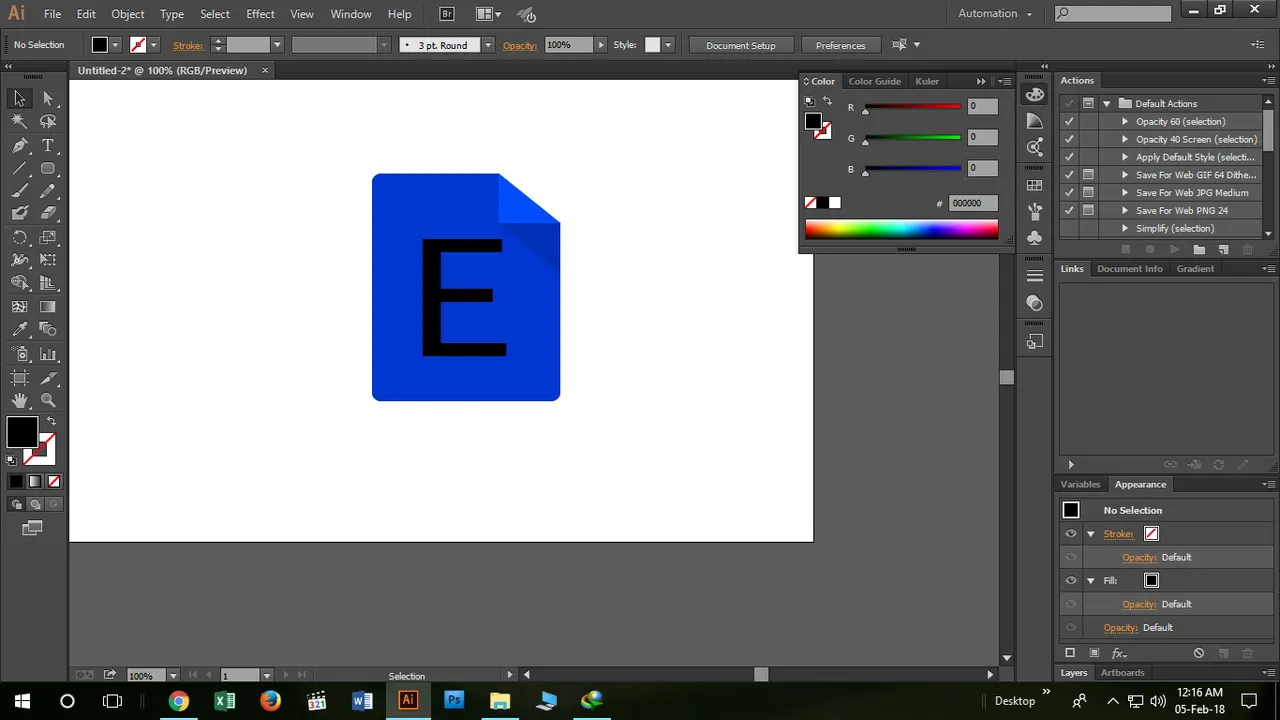Click the Document Setup button
1280x720 pixels.
741,45
